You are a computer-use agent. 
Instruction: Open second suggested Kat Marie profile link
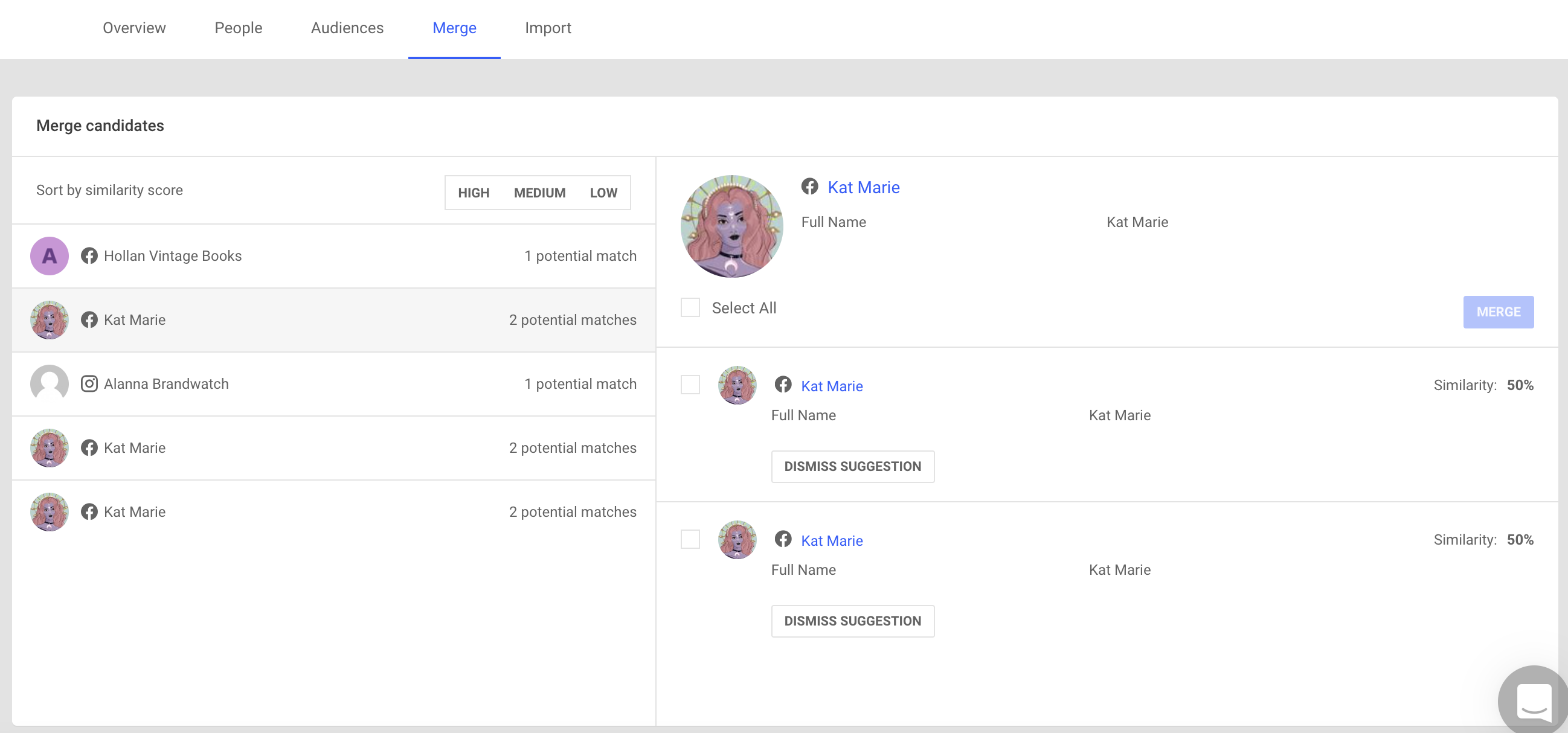tap(832, 541)
